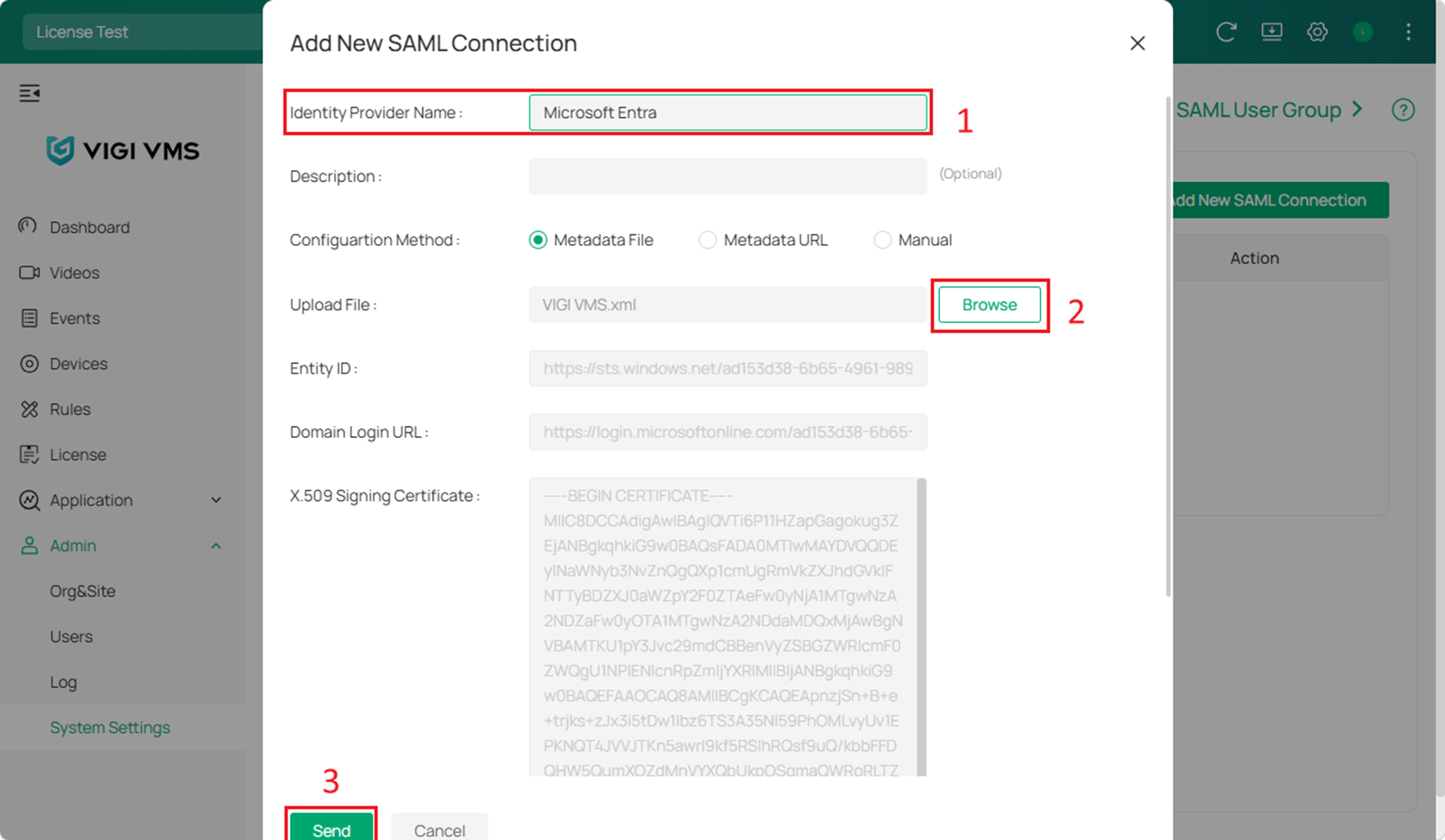
Task: Open the SAML User Group link
Action: tap(1259, 110)
